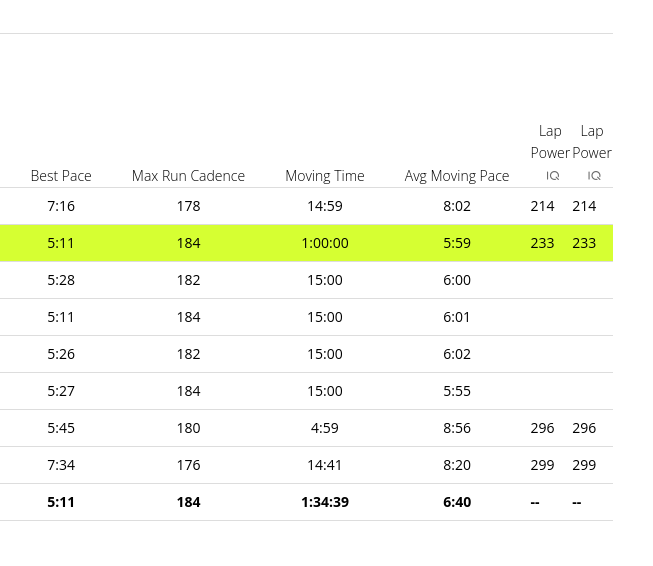Click the 15:00 moving time beside 5:55 pace
Image resolution: width=653 pixels, height=566 pixels.
(x=325, y=391)
